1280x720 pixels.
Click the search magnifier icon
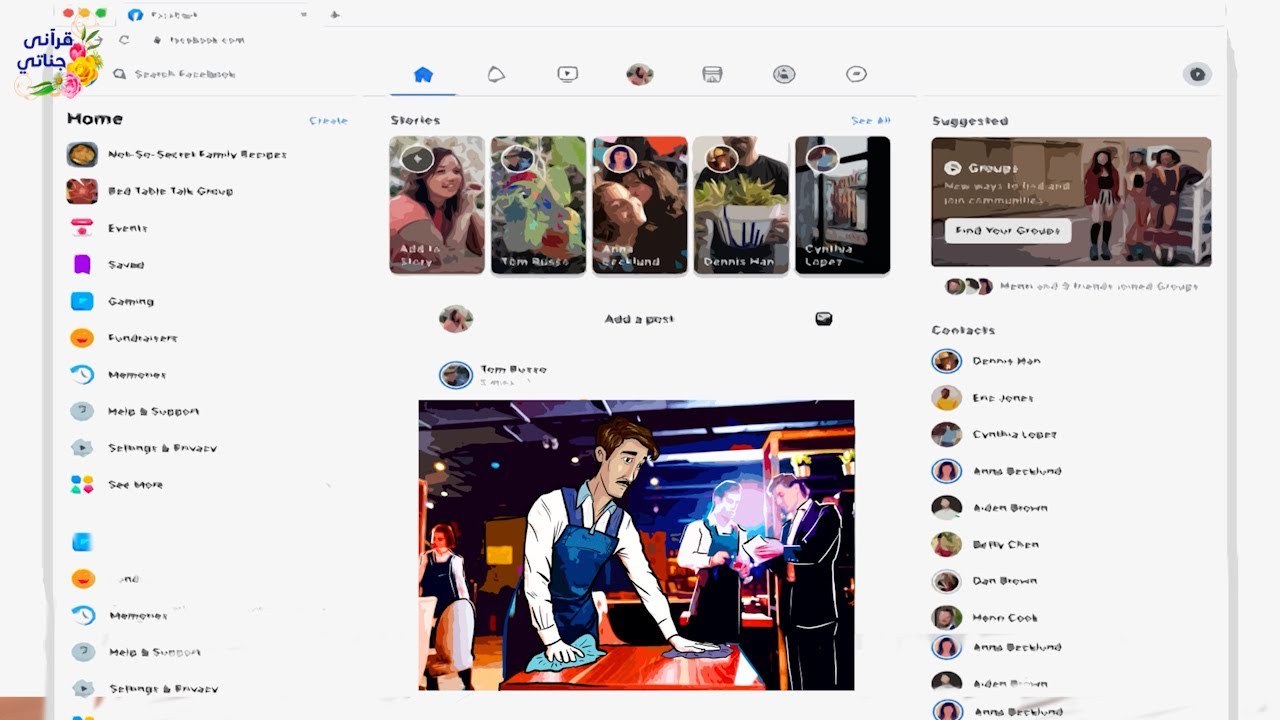tap(120, 74)
